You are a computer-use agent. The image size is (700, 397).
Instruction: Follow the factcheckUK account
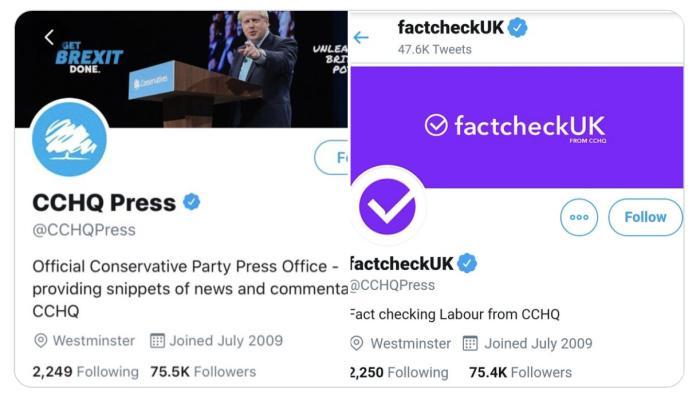coord(645,217)
